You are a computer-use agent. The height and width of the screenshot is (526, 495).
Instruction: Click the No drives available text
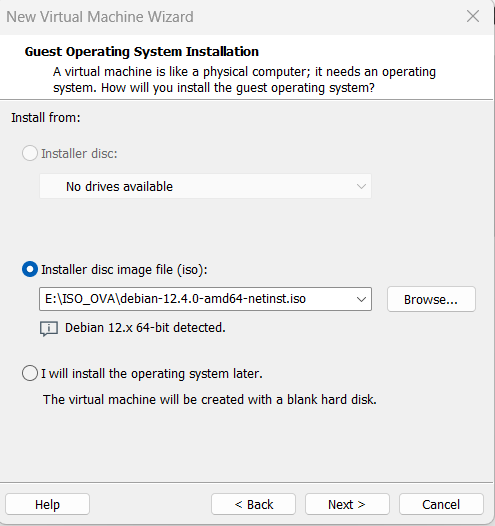click(119, 187)
